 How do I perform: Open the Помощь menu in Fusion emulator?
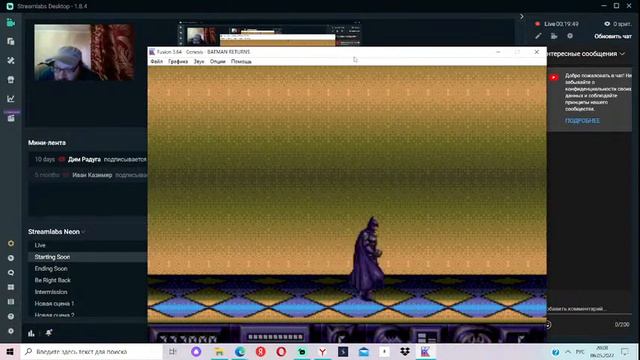[x=241, y=62]
